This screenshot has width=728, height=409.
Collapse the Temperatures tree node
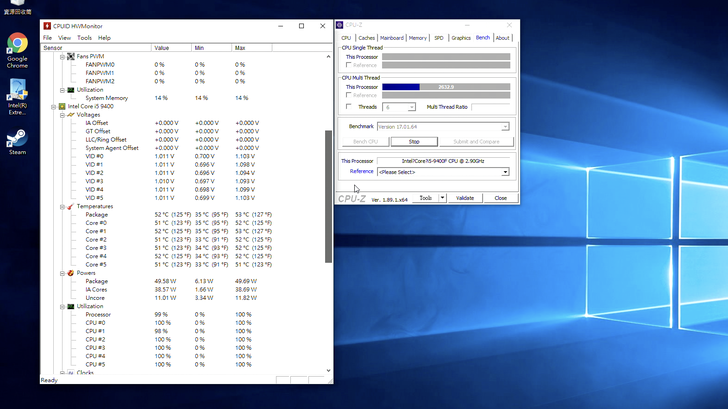pyautogui.click(x=61, y=206)
